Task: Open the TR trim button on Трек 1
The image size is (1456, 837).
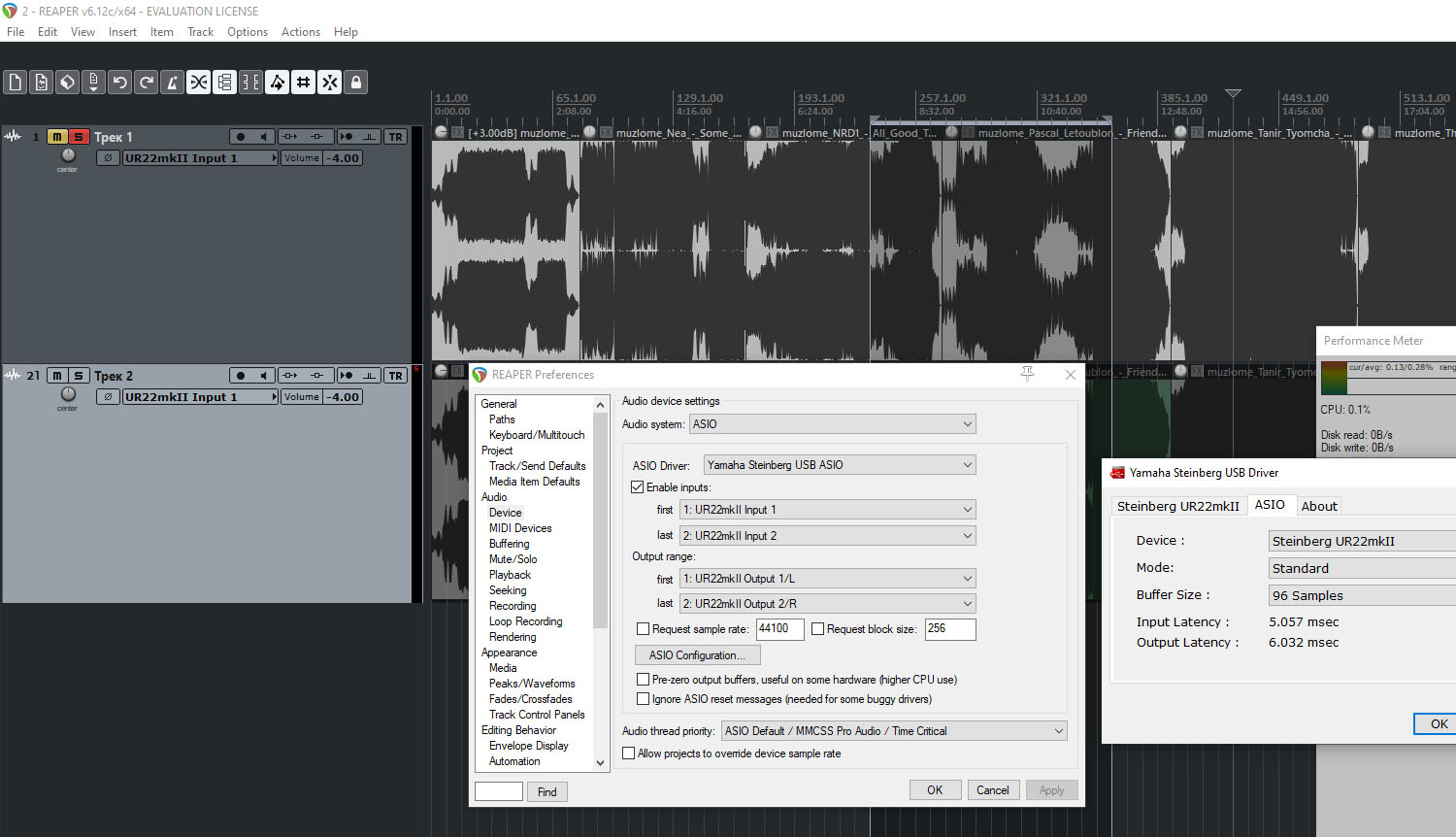Action: coord(395,137)
